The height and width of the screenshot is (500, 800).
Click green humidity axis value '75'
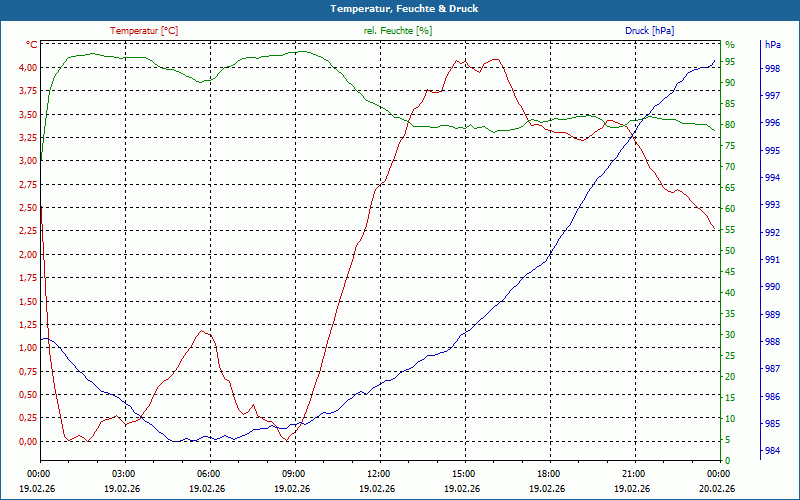pyautogui.click(x=730, y=146)
